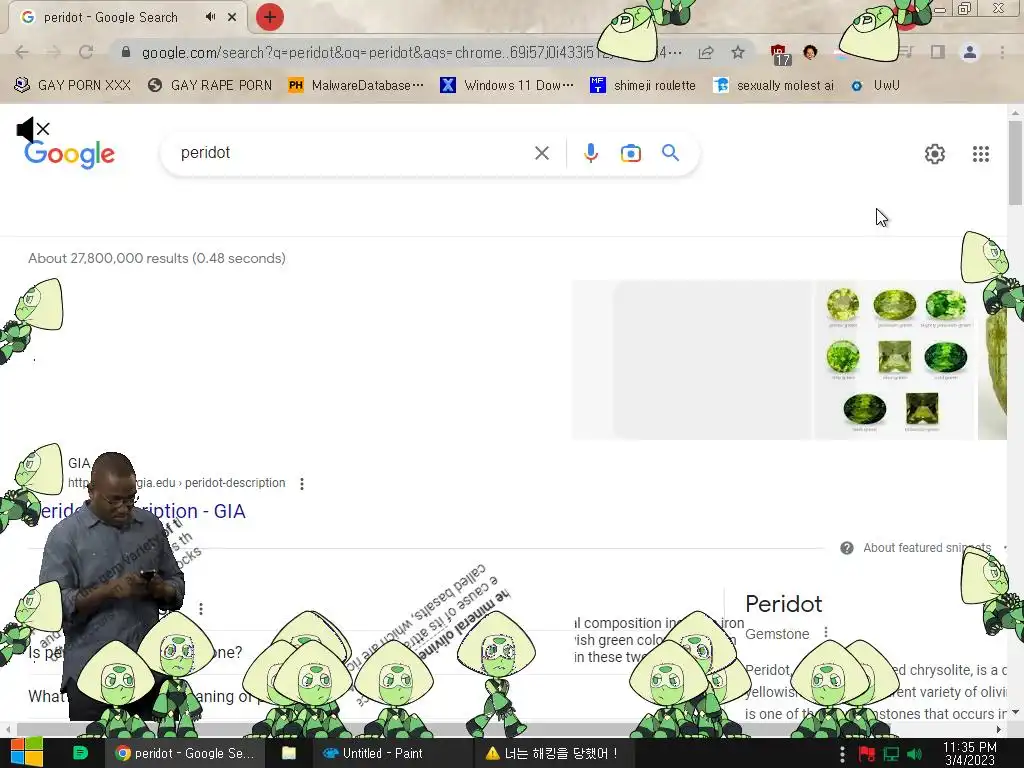This screenshot has width=1024, height=768.
Task: Mute the tab audio speaker icon
Action: click(x=210, y=17)
